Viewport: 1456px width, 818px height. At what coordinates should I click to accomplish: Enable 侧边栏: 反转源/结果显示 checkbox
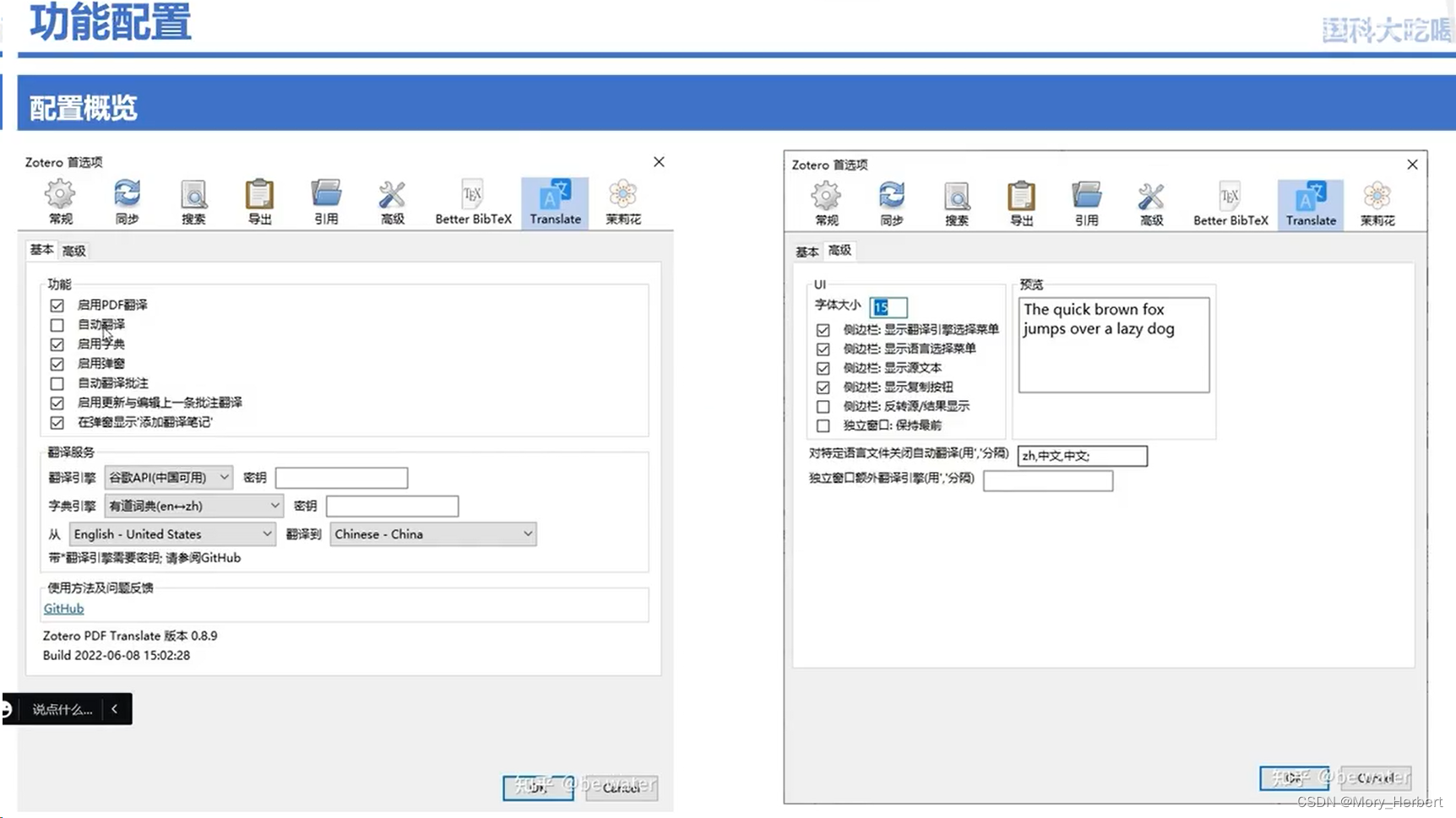pyautogui.click(x=823, y=406)
